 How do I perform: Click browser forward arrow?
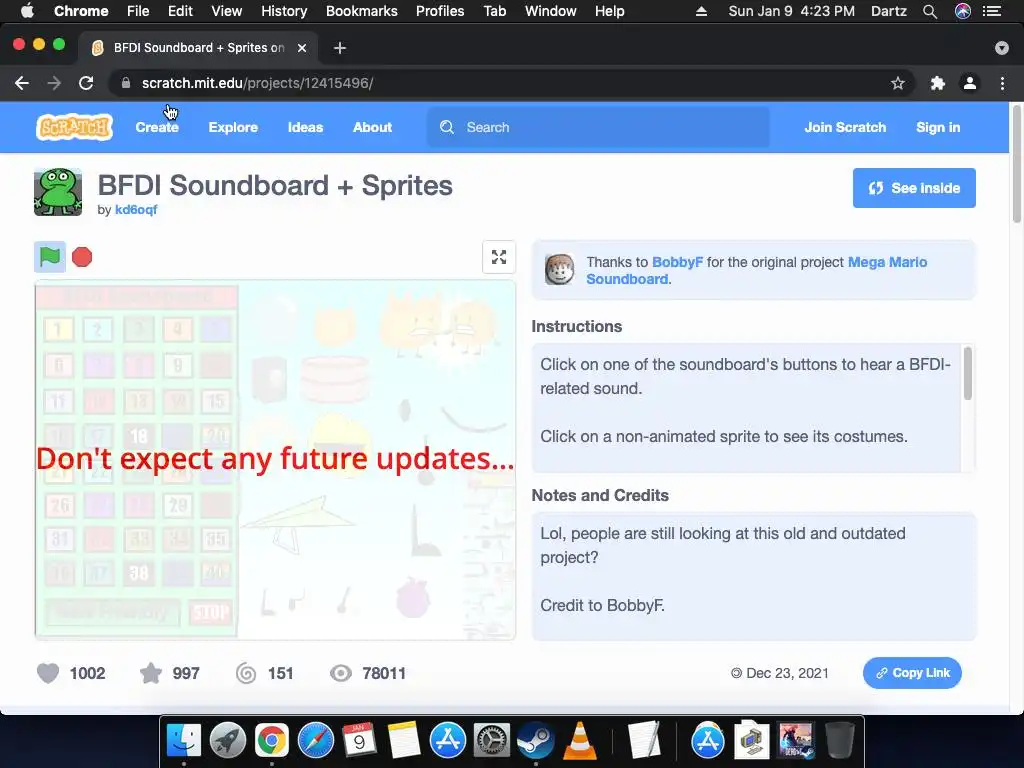(54, 83)
